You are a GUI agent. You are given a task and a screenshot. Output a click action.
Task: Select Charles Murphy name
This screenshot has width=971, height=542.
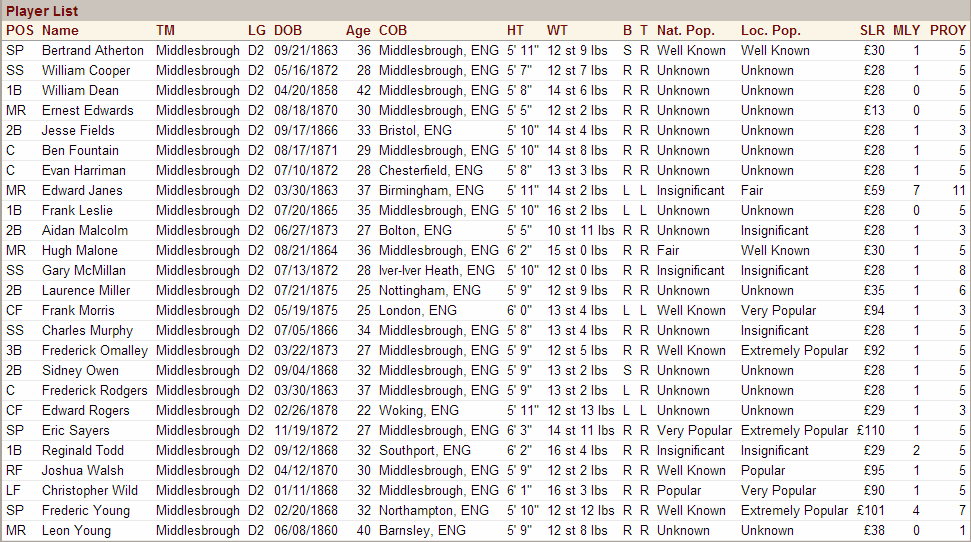[x=87, y=330]
